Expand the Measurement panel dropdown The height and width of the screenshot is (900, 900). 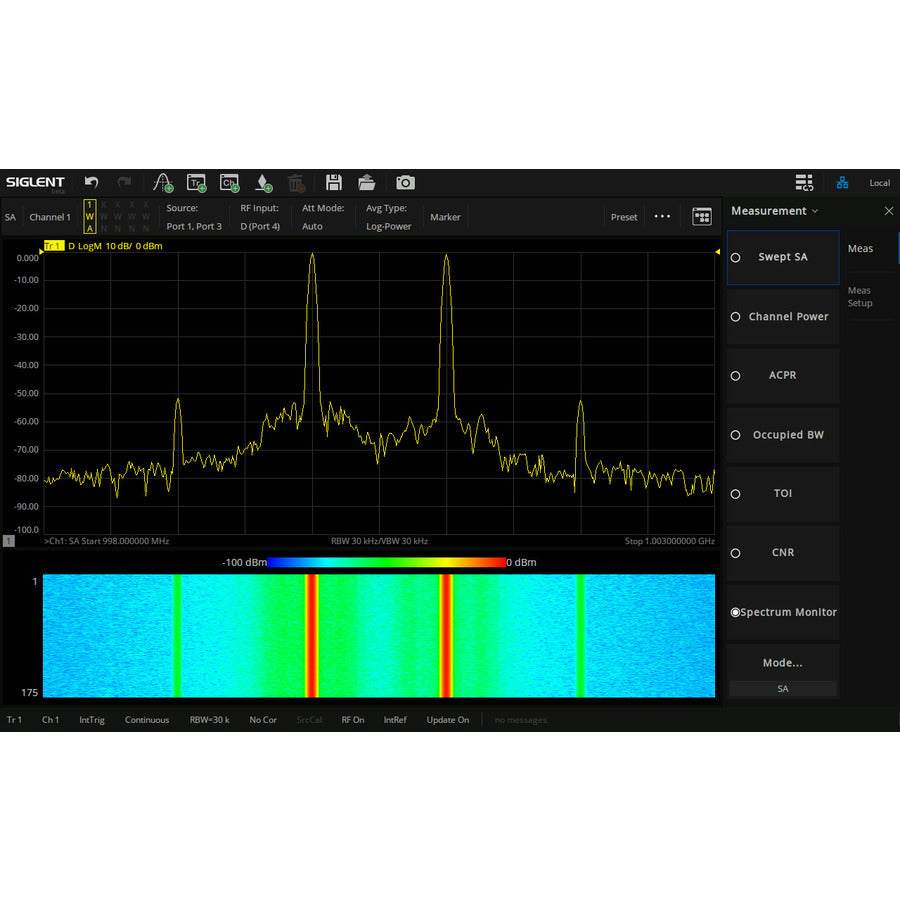point(775,211)
